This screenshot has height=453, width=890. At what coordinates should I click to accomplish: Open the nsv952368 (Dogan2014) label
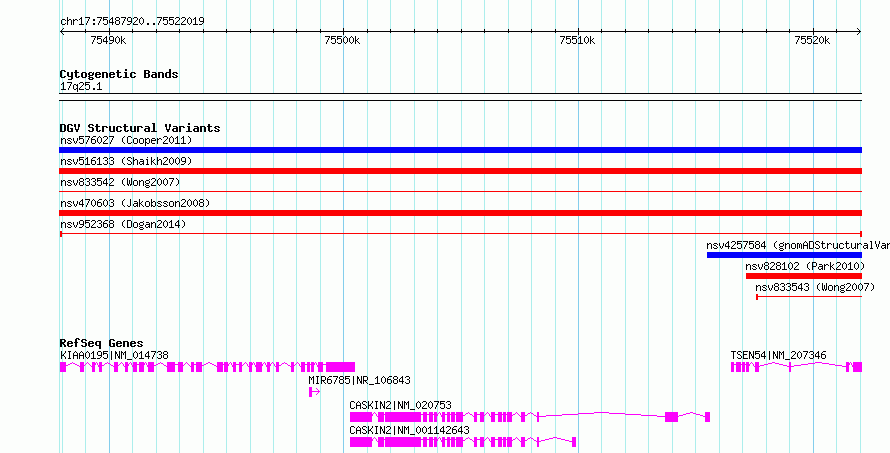123,224
